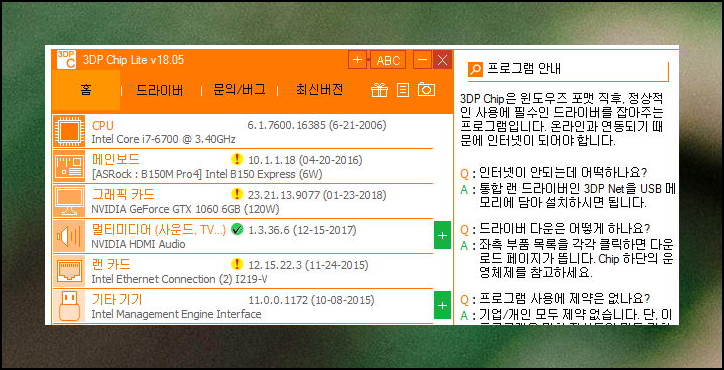The image size is (724, 370).
Task: Click the 기타 기기 USB device icon
Action: [x=69, y=306]
